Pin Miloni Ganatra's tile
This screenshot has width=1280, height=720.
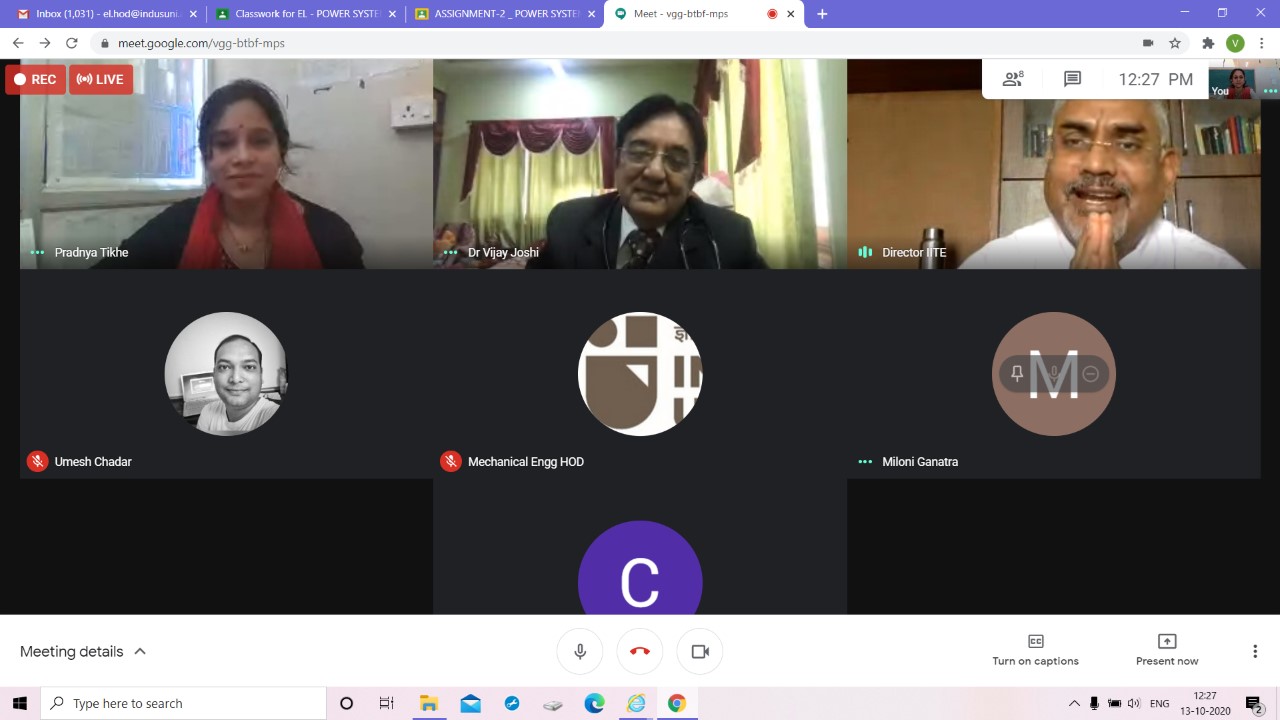pos(1017,373)
